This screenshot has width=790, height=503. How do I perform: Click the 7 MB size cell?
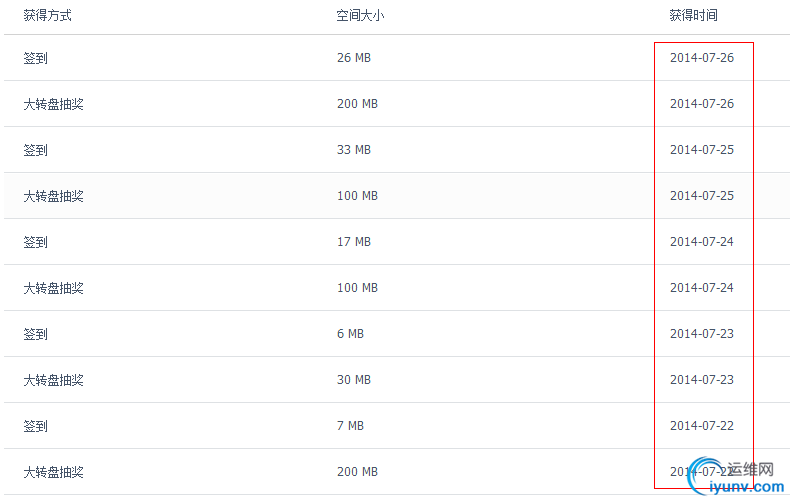[x=350, y=426]
